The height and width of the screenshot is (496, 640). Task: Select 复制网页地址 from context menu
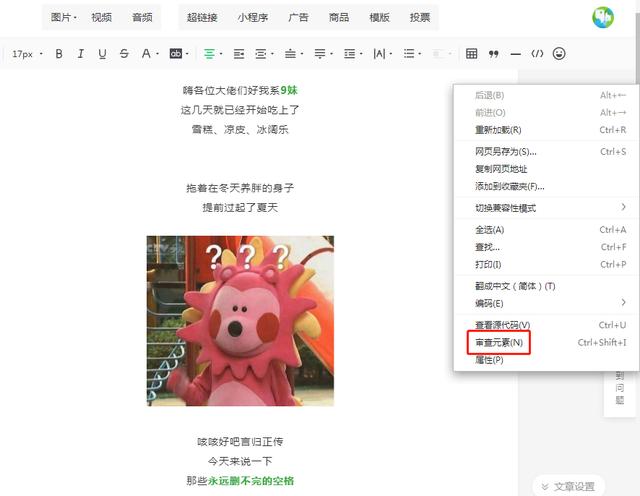point(546,169)
